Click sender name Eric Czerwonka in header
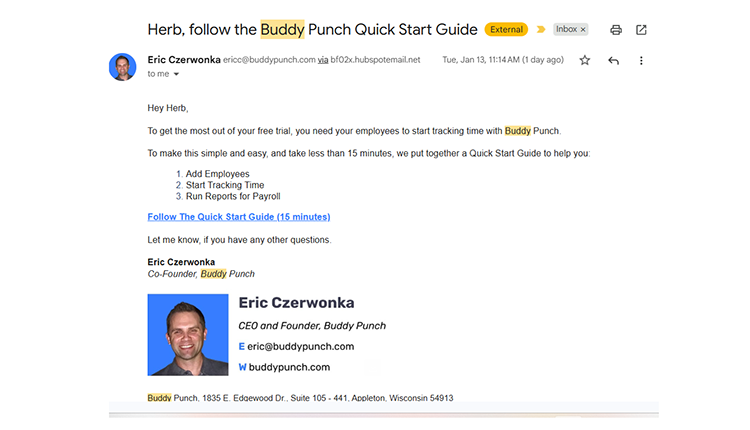750x430 pixels. pos(184,60)
